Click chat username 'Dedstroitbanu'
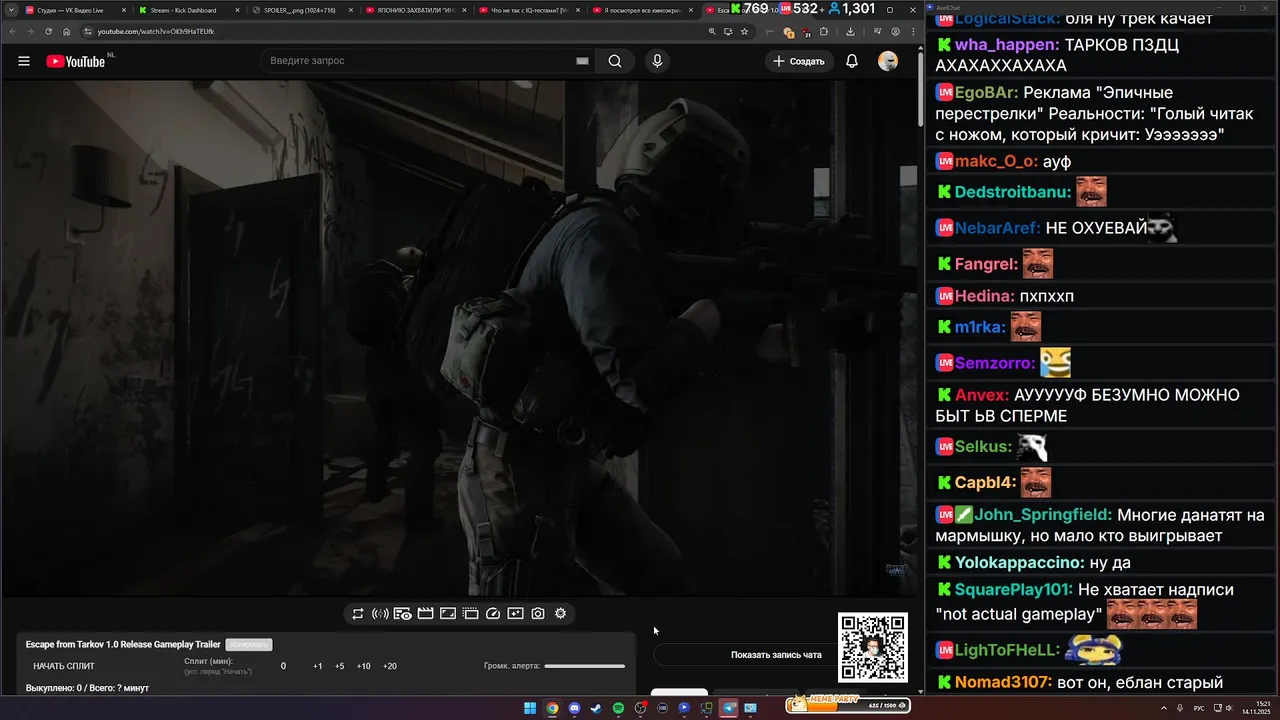The height and width of the screenshot is (720, 1280). (1013, 193)
